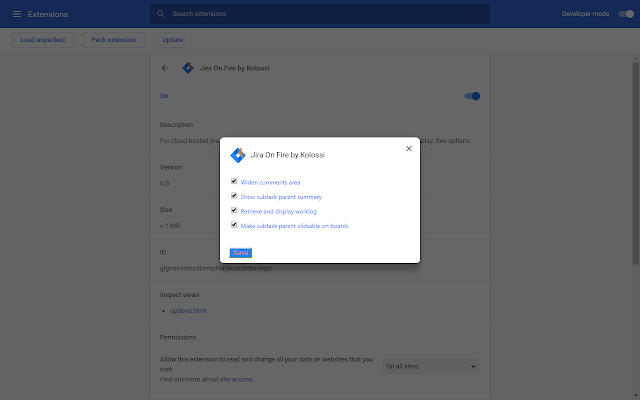Toggle Developer mode switch
Viewport: 640px width, 400px height.
626,14
